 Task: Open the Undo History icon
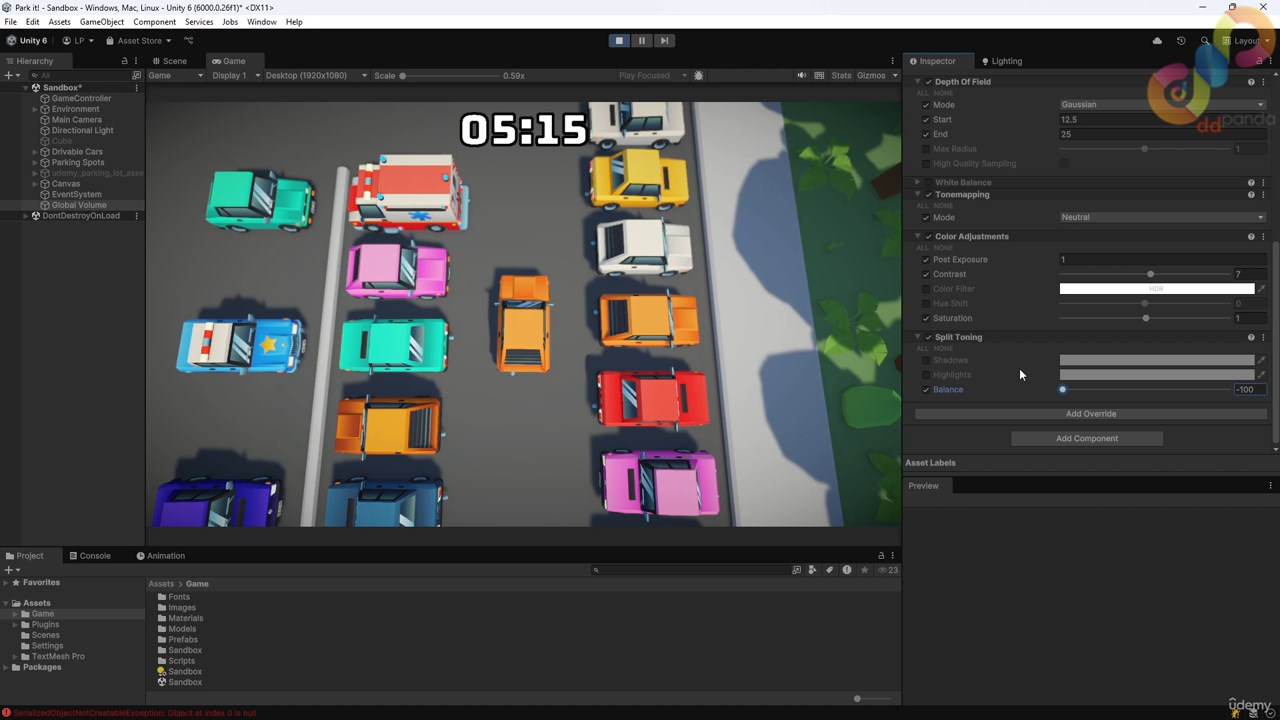pos(1181,41)
